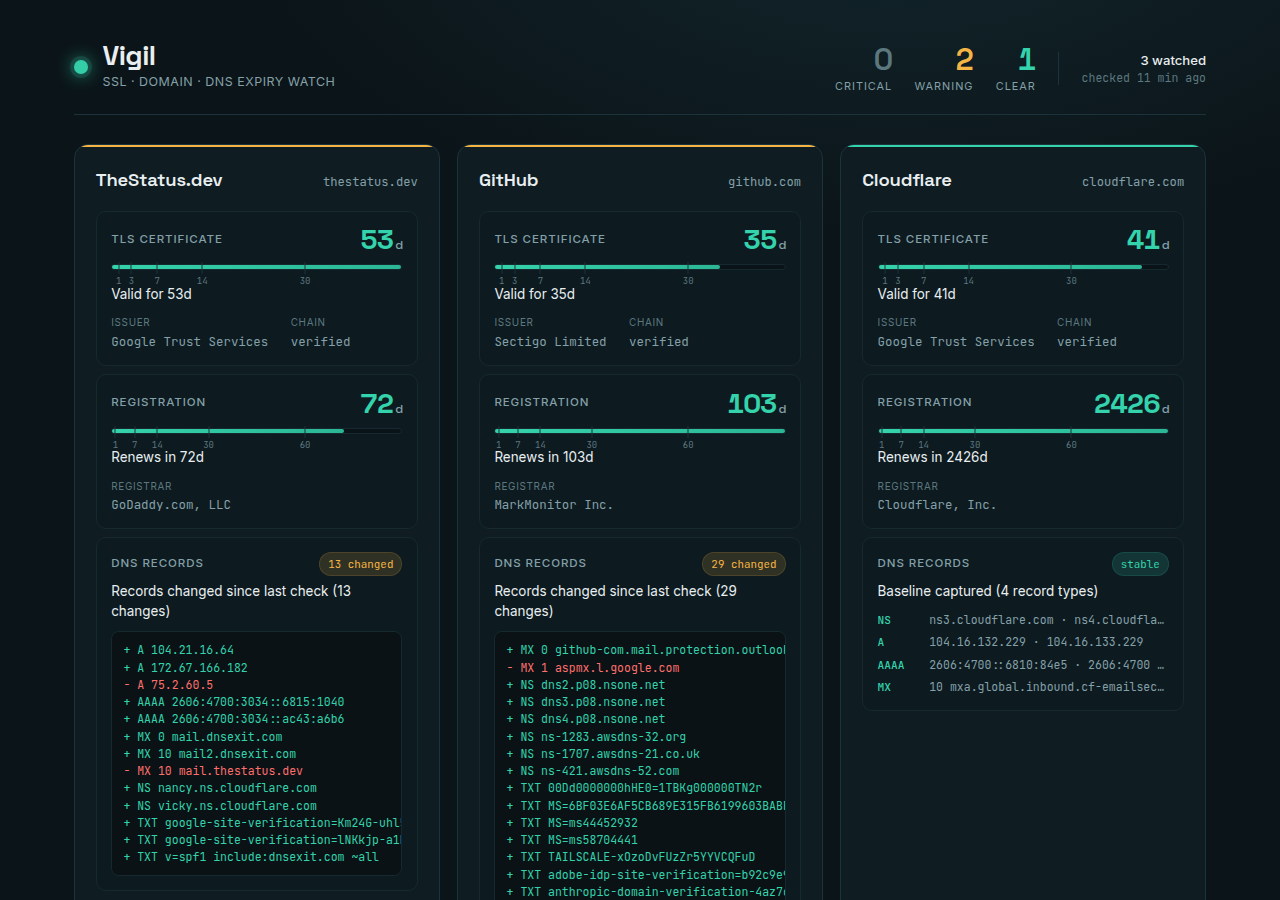The image size is (1280, 900).
Task: Click 'Baseline captured (4 record types)' text
Action: (x=988, y=591)
